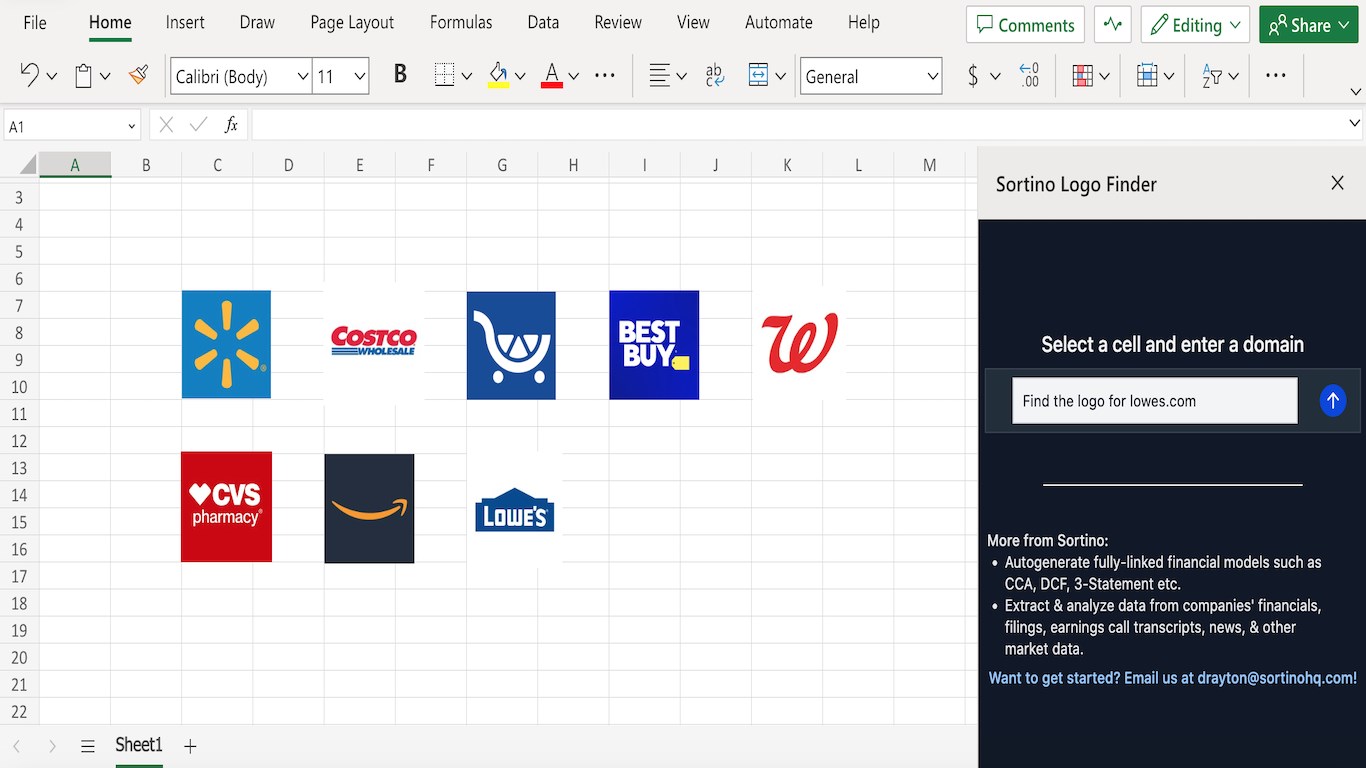Open Conditional Formatting icon
1366x768 pixels.
[x=1082, y=76]
